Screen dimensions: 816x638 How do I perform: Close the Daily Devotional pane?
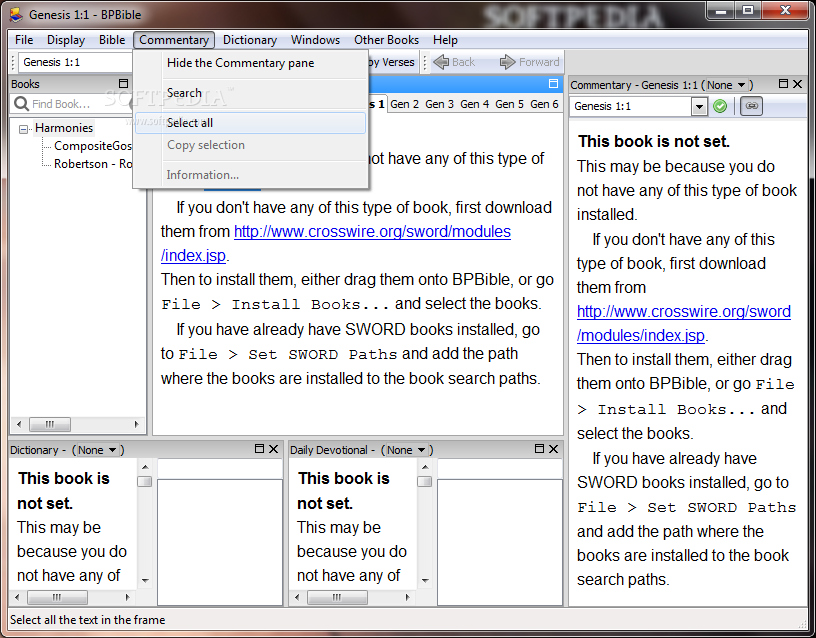tap(553, 449)
